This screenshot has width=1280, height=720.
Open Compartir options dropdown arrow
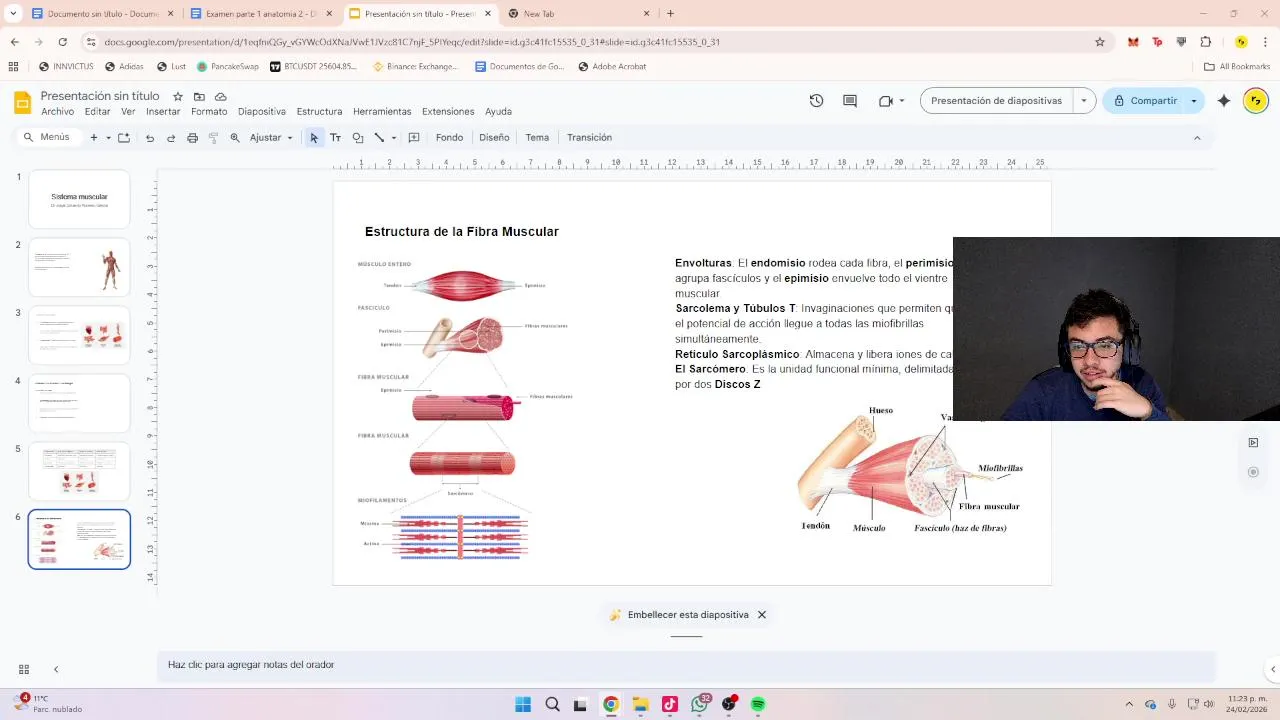(1193, 101)
